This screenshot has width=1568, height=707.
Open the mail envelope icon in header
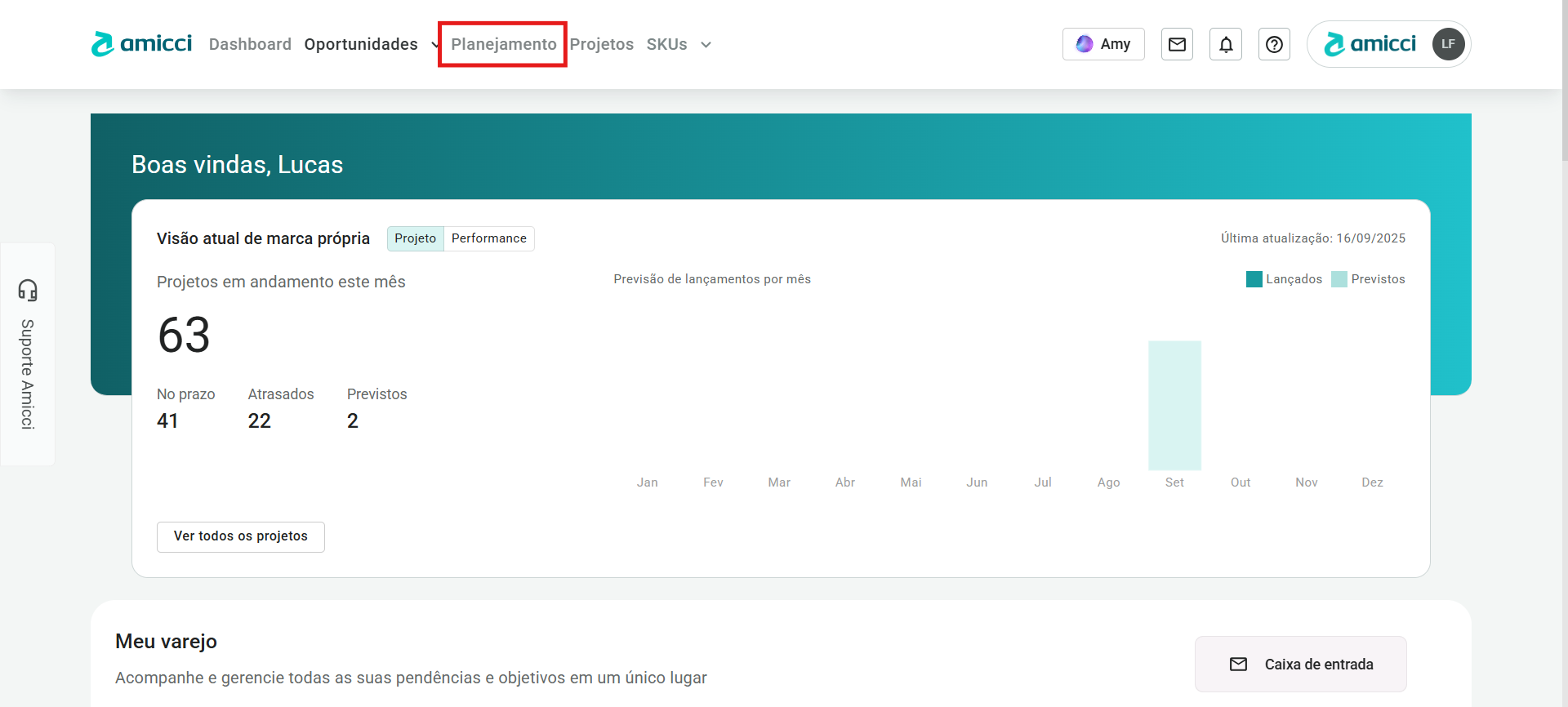[x=1177, y=44]
